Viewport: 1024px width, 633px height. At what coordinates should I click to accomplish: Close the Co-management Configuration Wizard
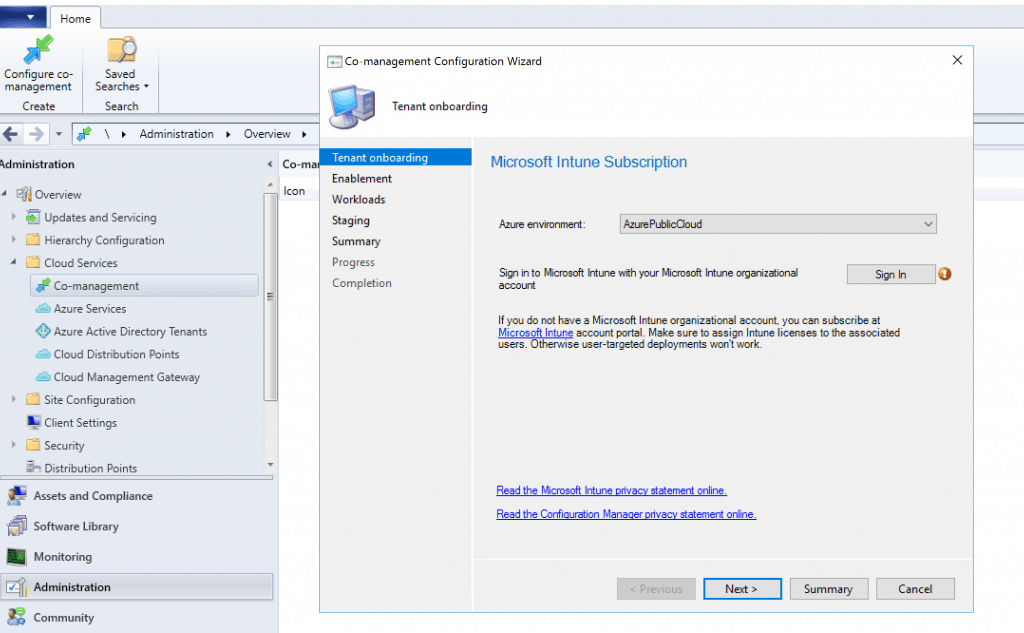point(957,60)
